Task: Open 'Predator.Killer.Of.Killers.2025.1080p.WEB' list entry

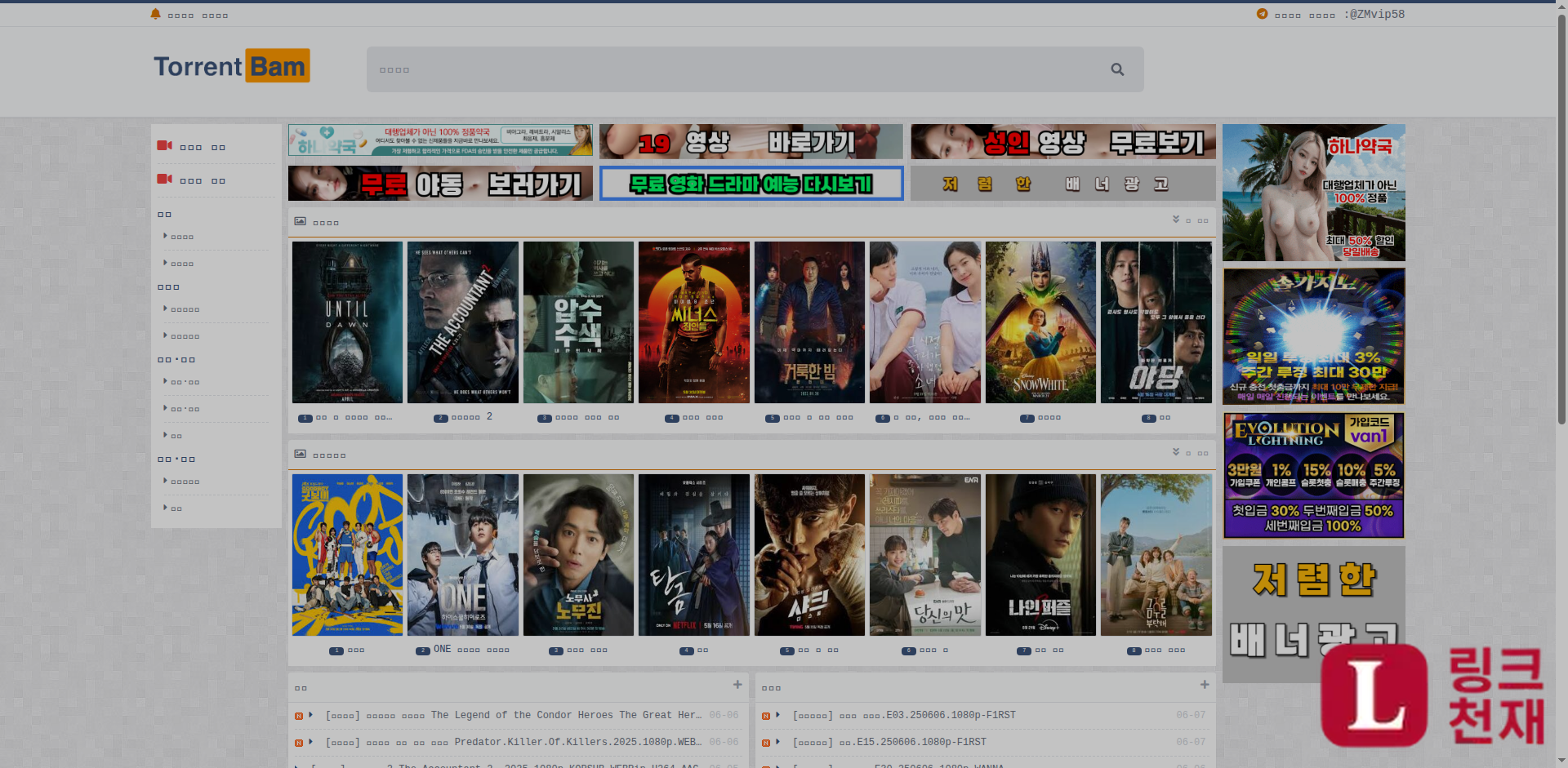Action: click(513, 743)
